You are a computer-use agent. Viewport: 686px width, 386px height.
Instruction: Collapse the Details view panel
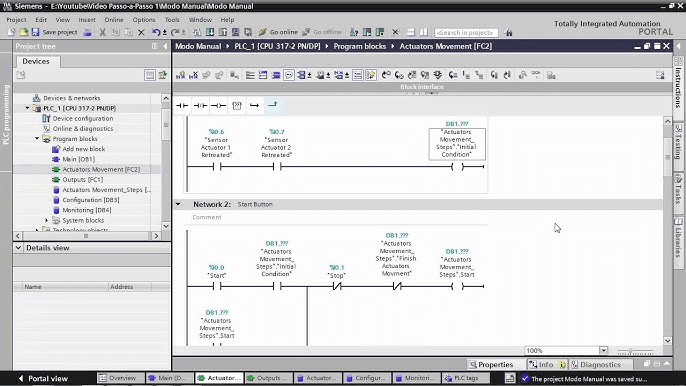[18, 248]
